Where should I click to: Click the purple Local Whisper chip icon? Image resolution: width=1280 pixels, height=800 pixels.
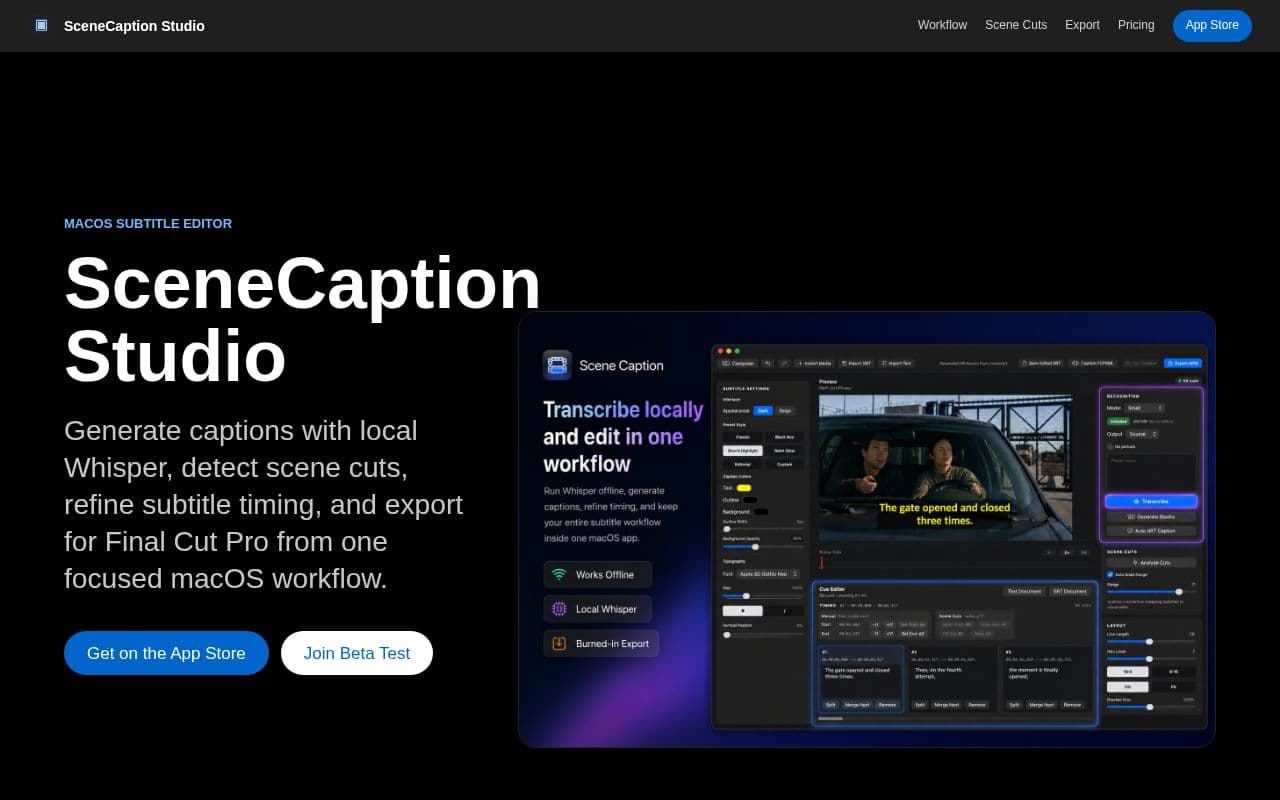coord(559,609)
